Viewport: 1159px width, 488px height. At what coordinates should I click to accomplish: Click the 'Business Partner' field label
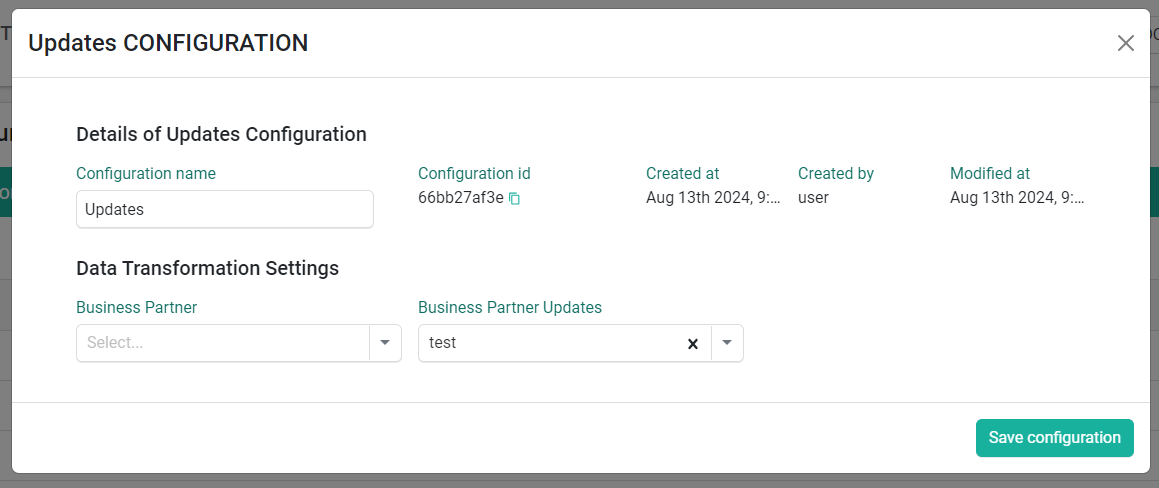(137, 308)
